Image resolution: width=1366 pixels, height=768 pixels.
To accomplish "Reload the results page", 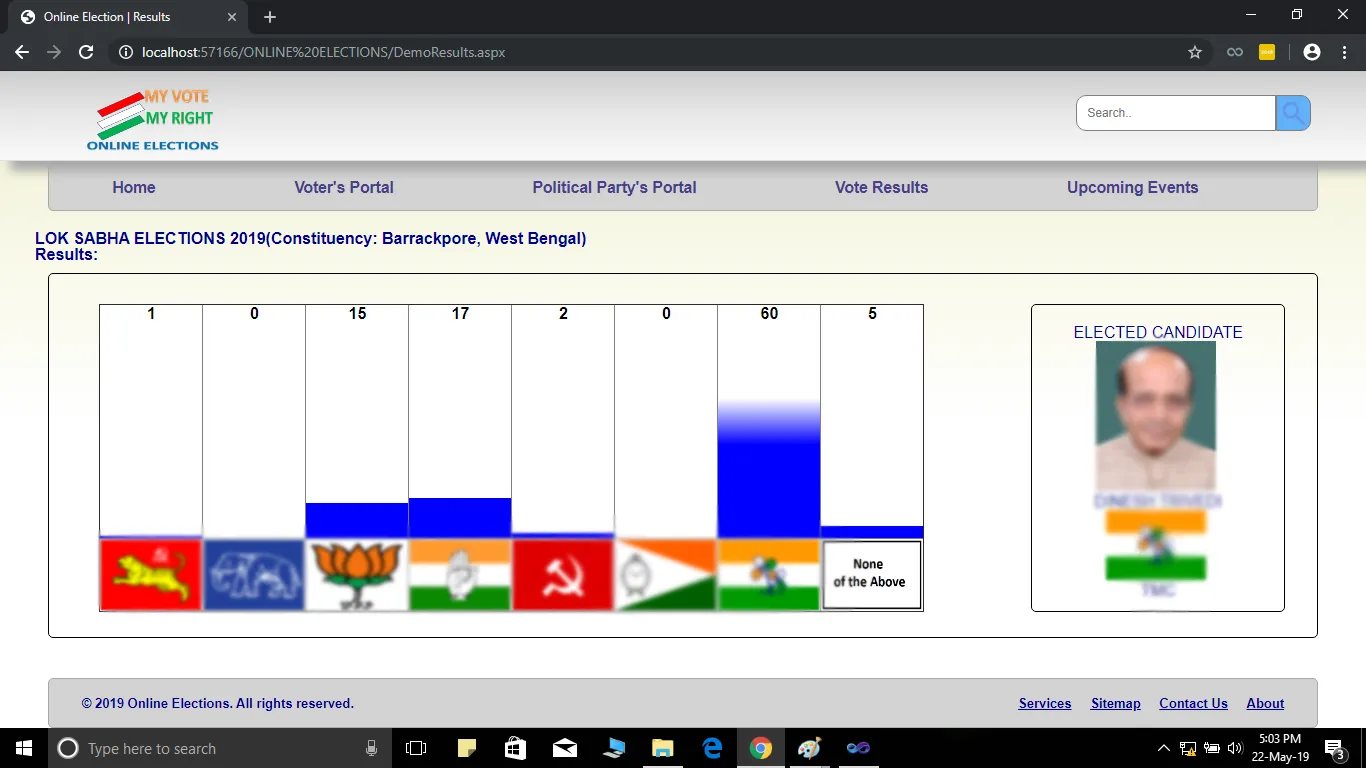I will tap(86, 52).
